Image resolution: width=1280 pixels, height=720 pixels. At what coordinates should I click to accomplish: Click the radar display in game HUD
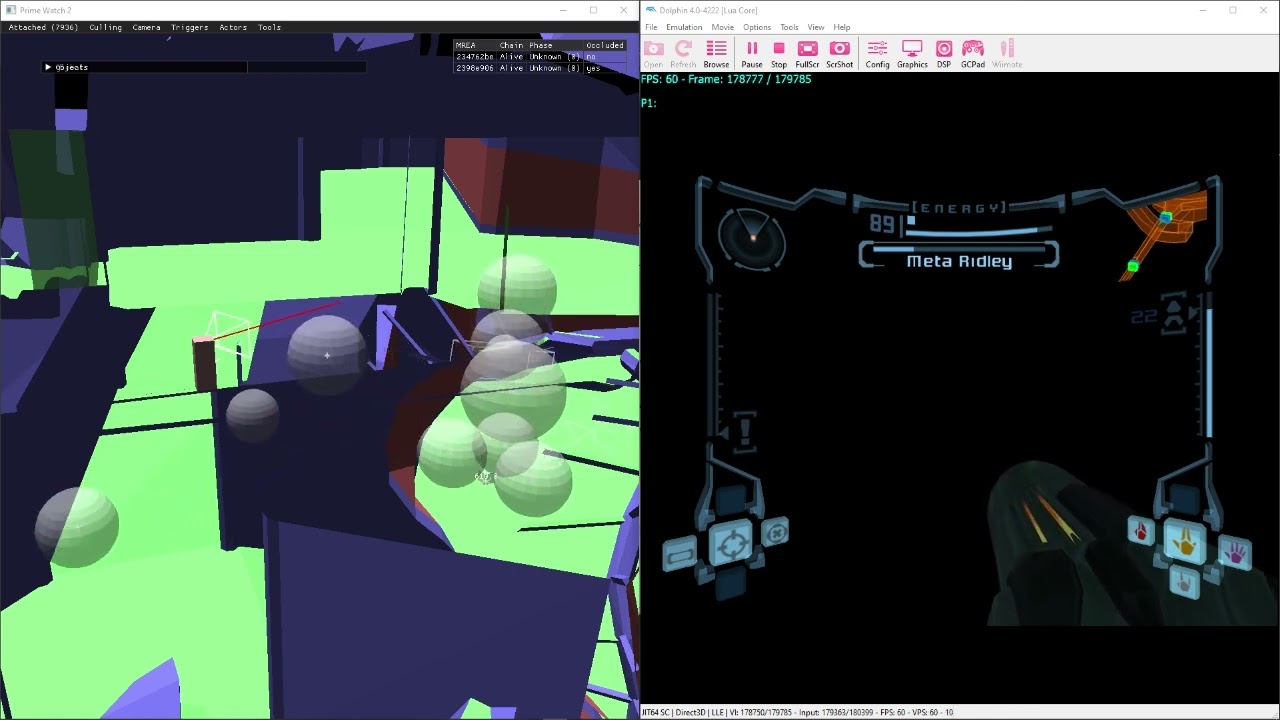pyautogui.click(x=752, y=237)
